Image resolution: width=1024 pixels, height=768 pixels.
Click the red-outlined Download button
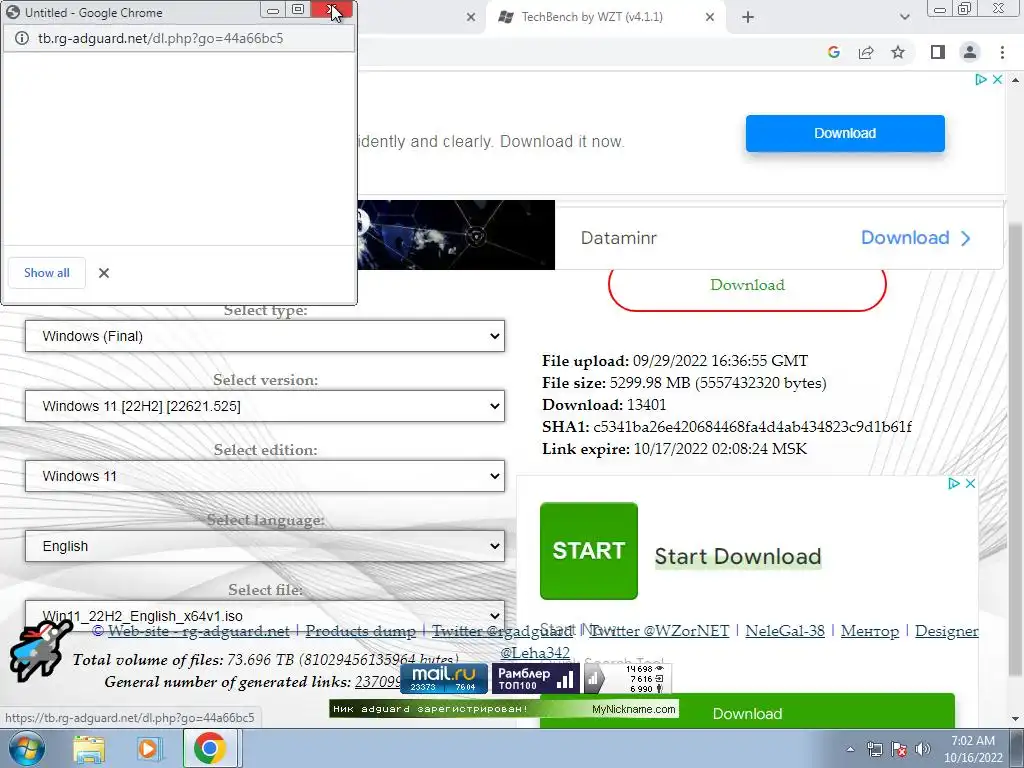click(x=747, y=285)
